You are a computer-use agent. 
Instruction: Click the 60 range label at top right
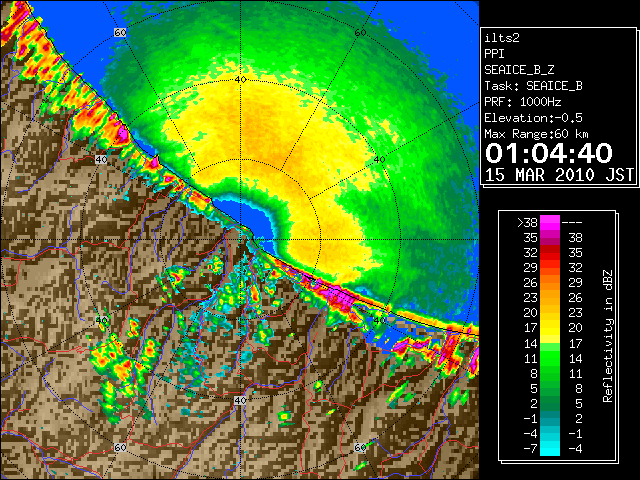[x=360, y=32]
